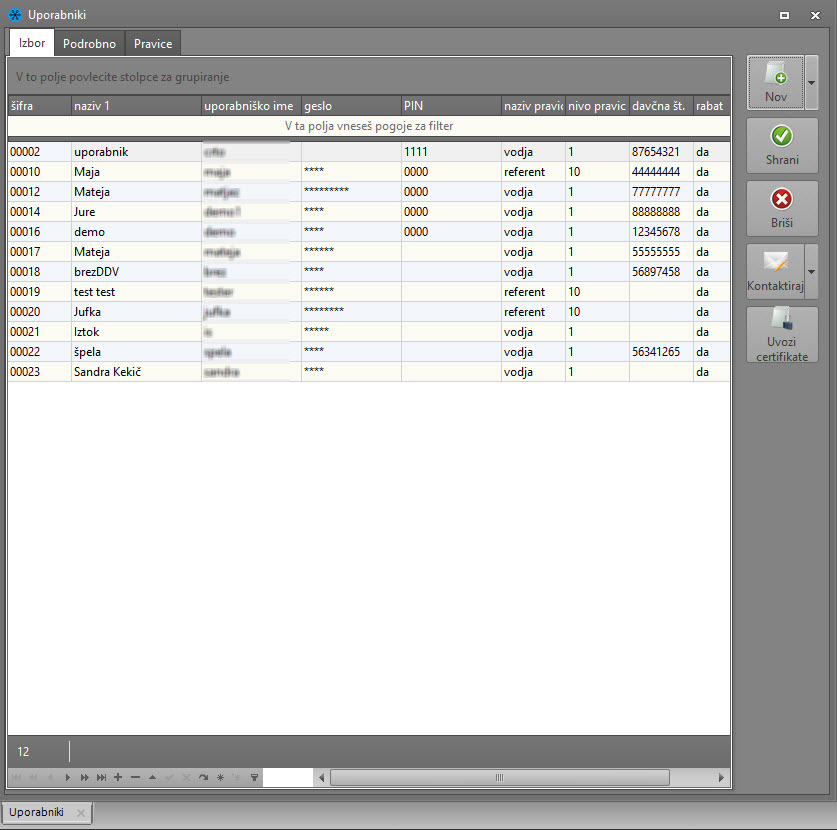
Task: Click the demo name cell
Action: [136, 232]
